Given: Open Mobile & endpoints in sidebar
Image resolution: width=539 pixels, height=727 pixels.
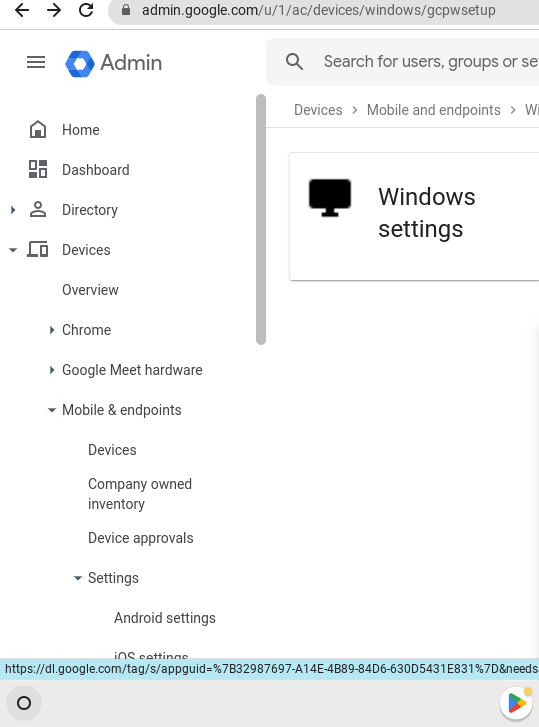Looking at the screenshot, I should pyautogui.click(x=122, y=410).
